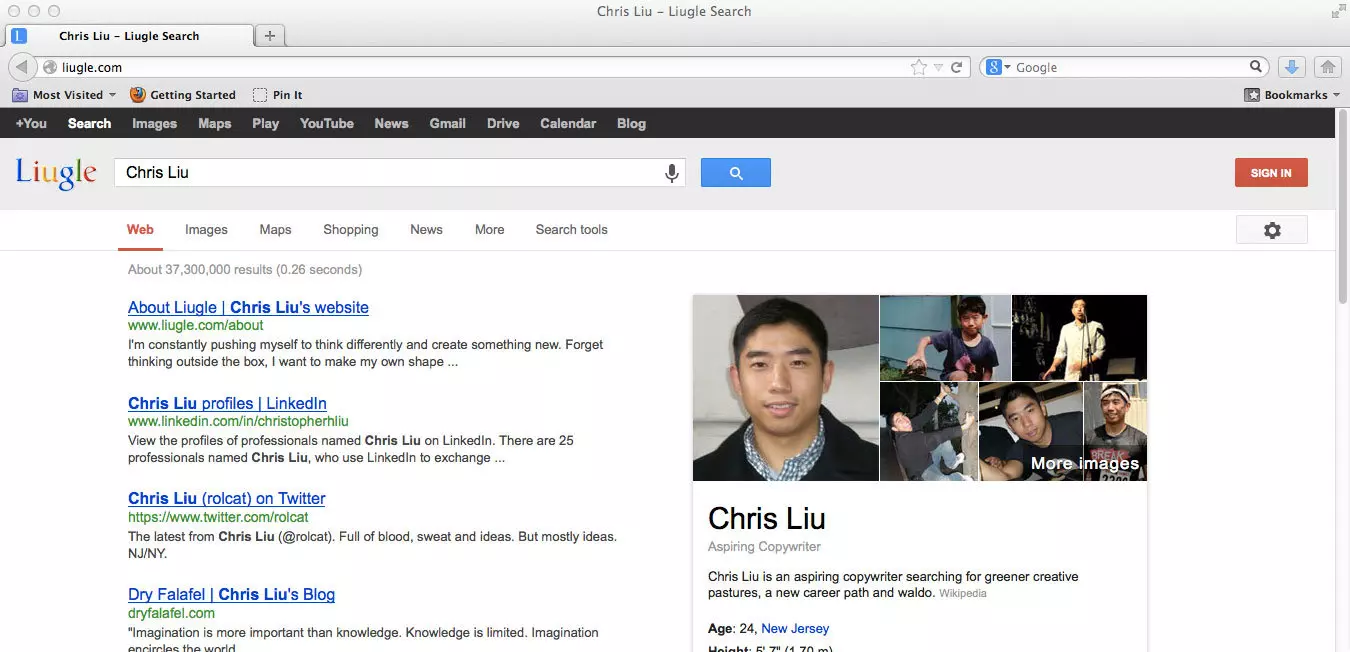Open a new tab with plus button

[269, 36]
